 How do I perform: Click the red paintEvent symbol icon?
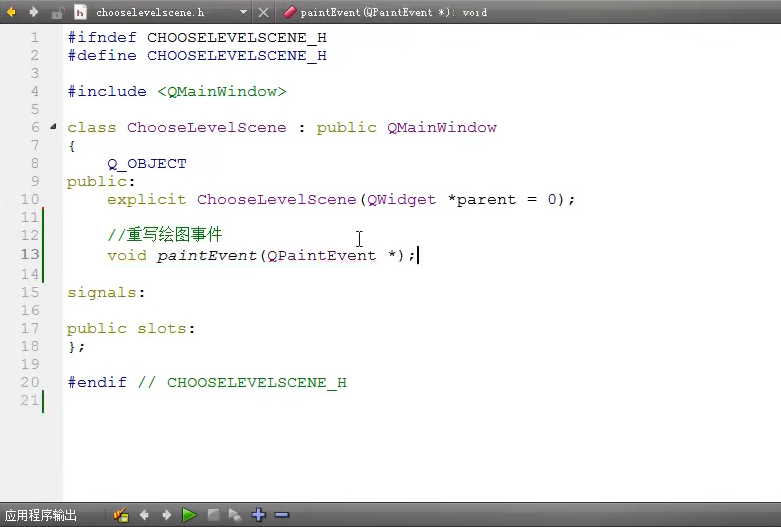tap(290, 12)
